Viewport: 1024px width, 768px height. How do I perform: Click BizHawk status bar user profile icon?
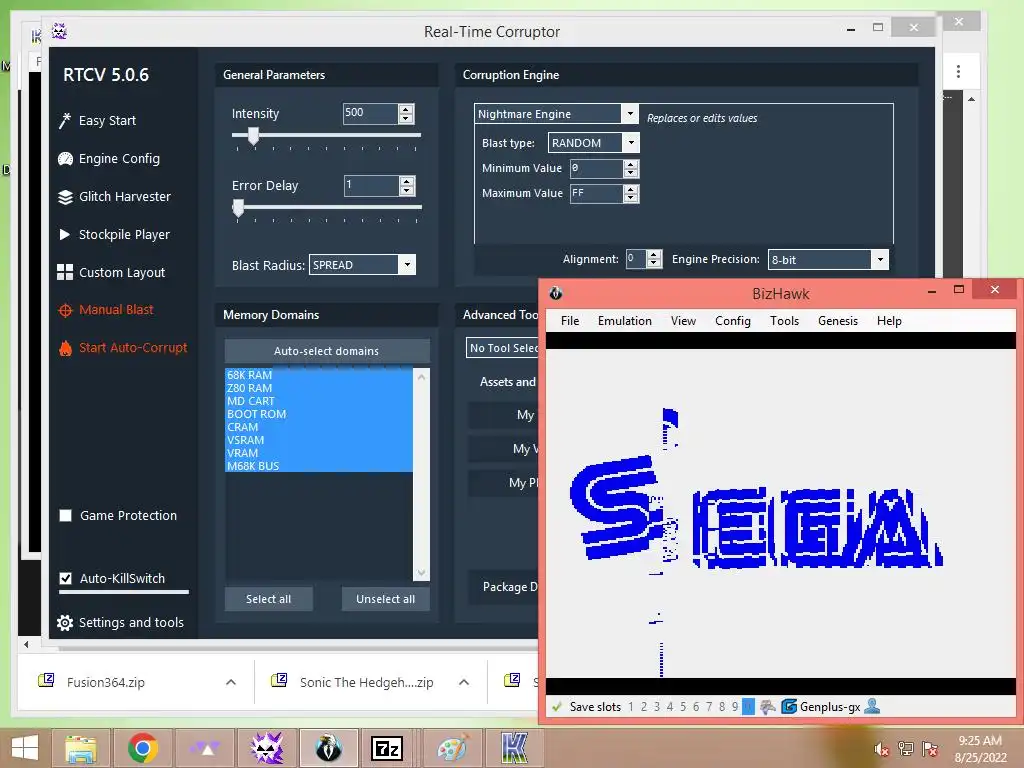pos(872,707)
